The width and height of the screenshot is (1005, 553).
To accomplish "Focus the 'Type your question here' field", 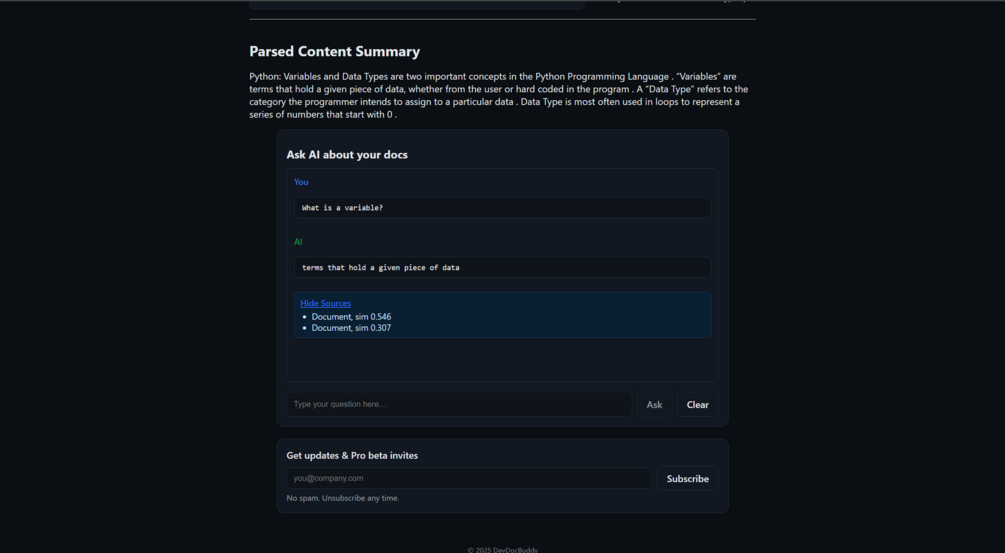I will click(459, 404).
